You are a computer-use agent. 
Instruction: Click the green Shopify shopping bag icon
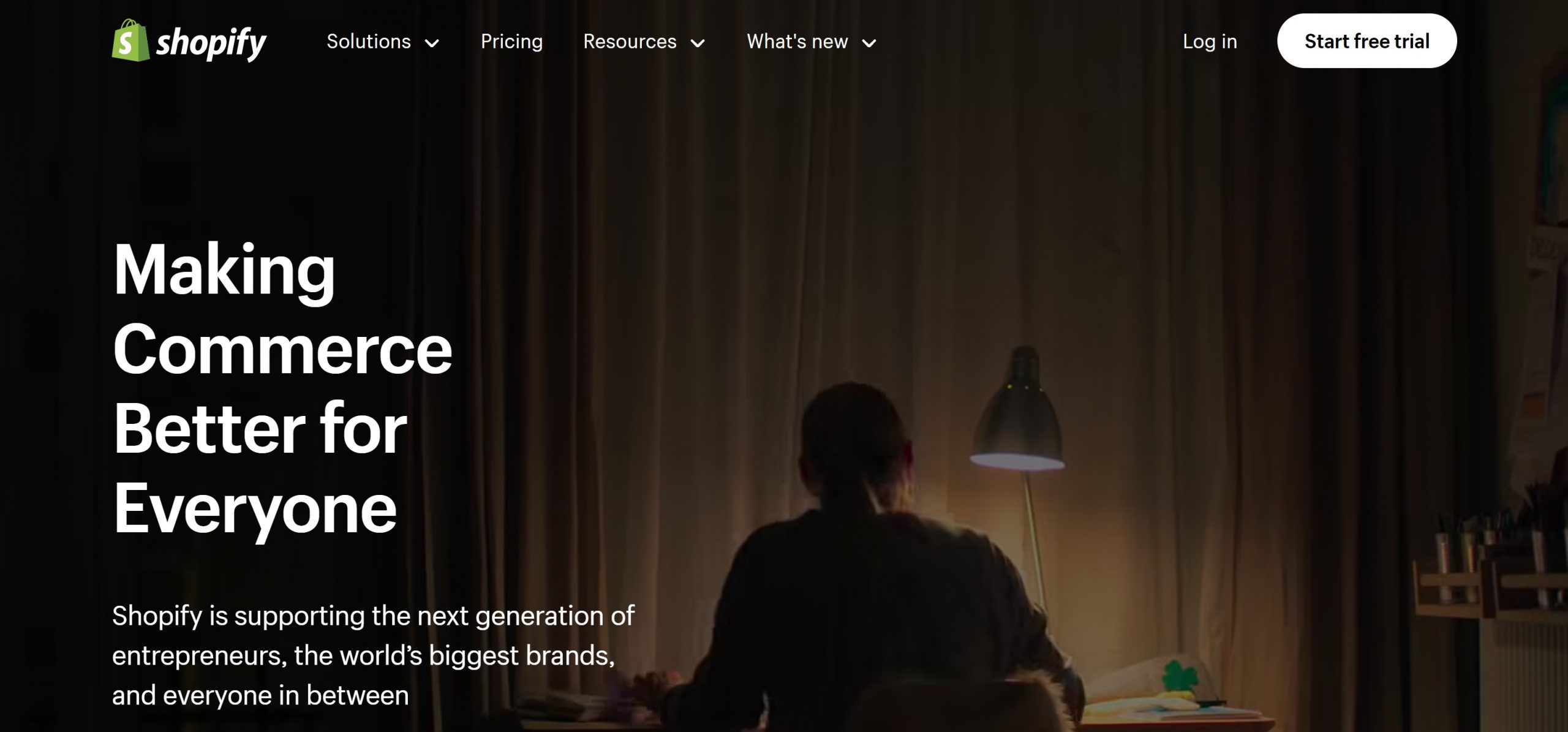coord(130,40)
